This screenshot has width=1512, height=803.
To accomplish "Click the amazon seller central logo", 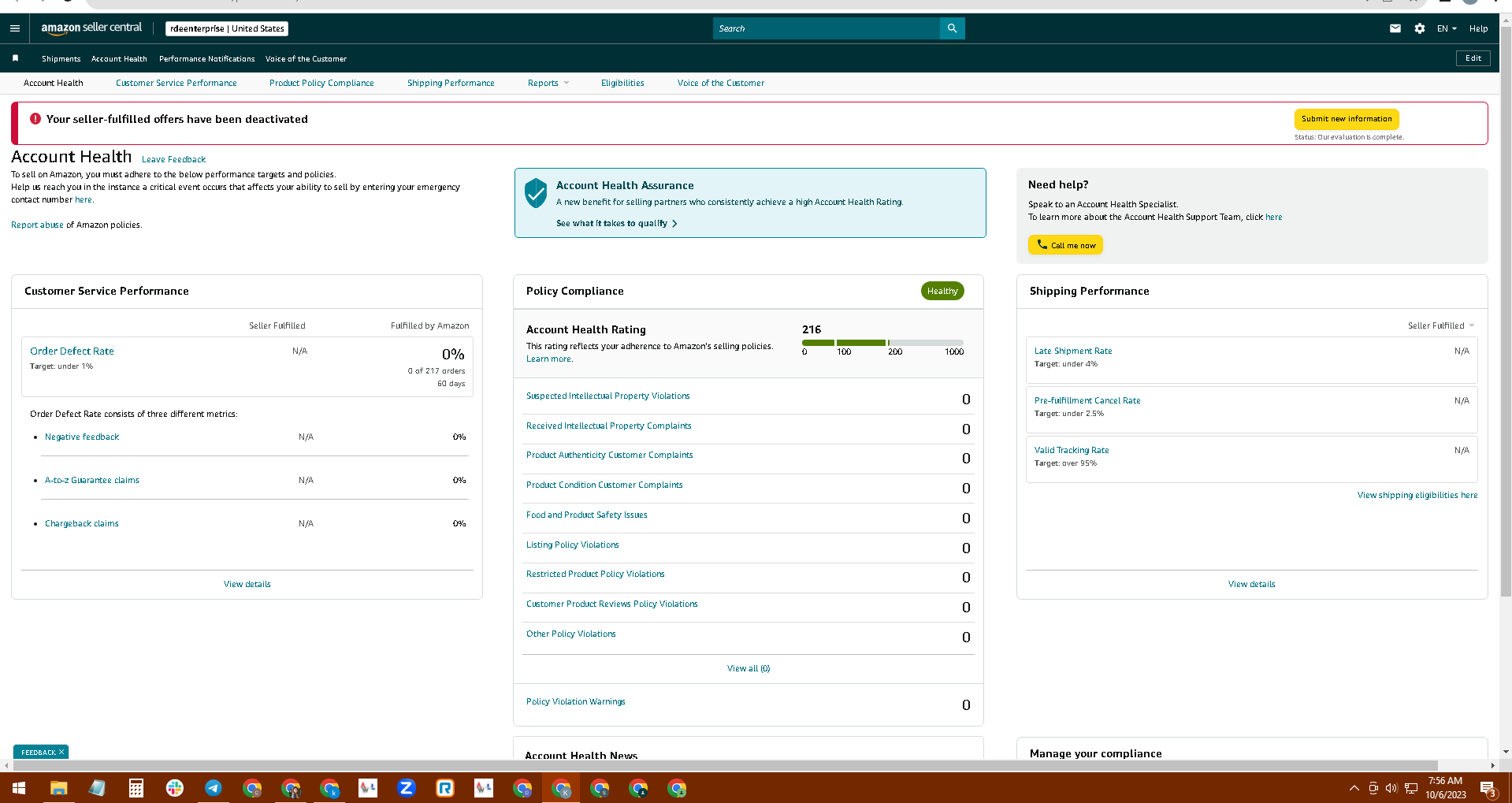I will tap(91, 28).
